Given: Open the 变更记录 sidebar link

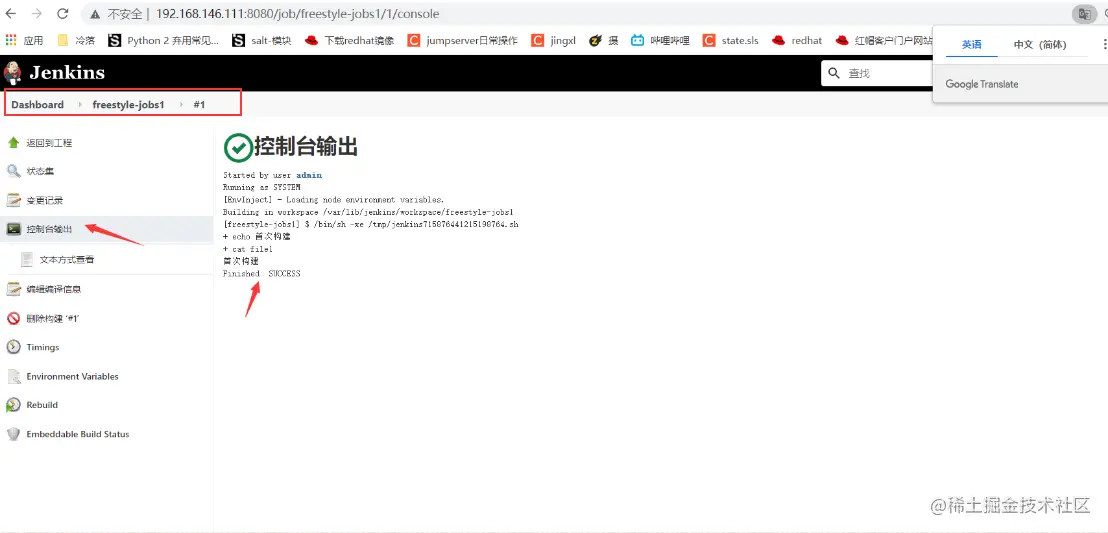Looking at the screenshot, I should tap(45, 200).
